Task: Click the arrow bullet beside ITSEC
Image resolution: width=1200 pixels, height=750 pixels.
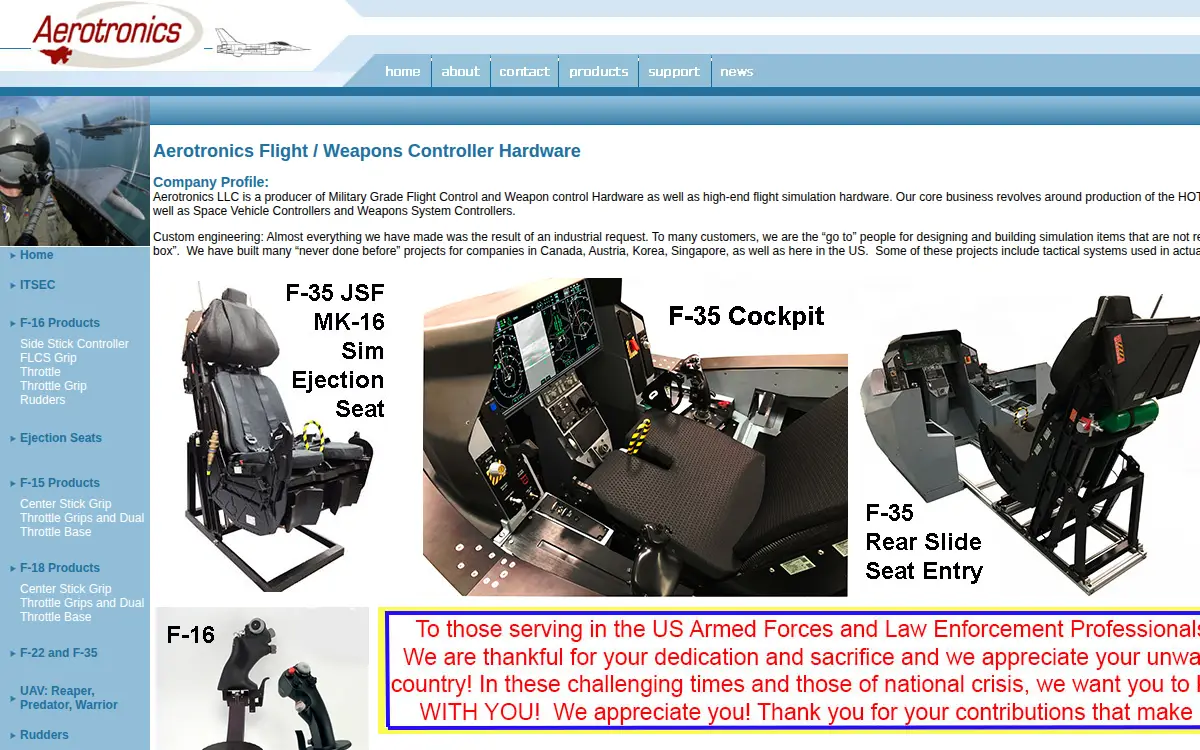Action: (x=13, y=286)
